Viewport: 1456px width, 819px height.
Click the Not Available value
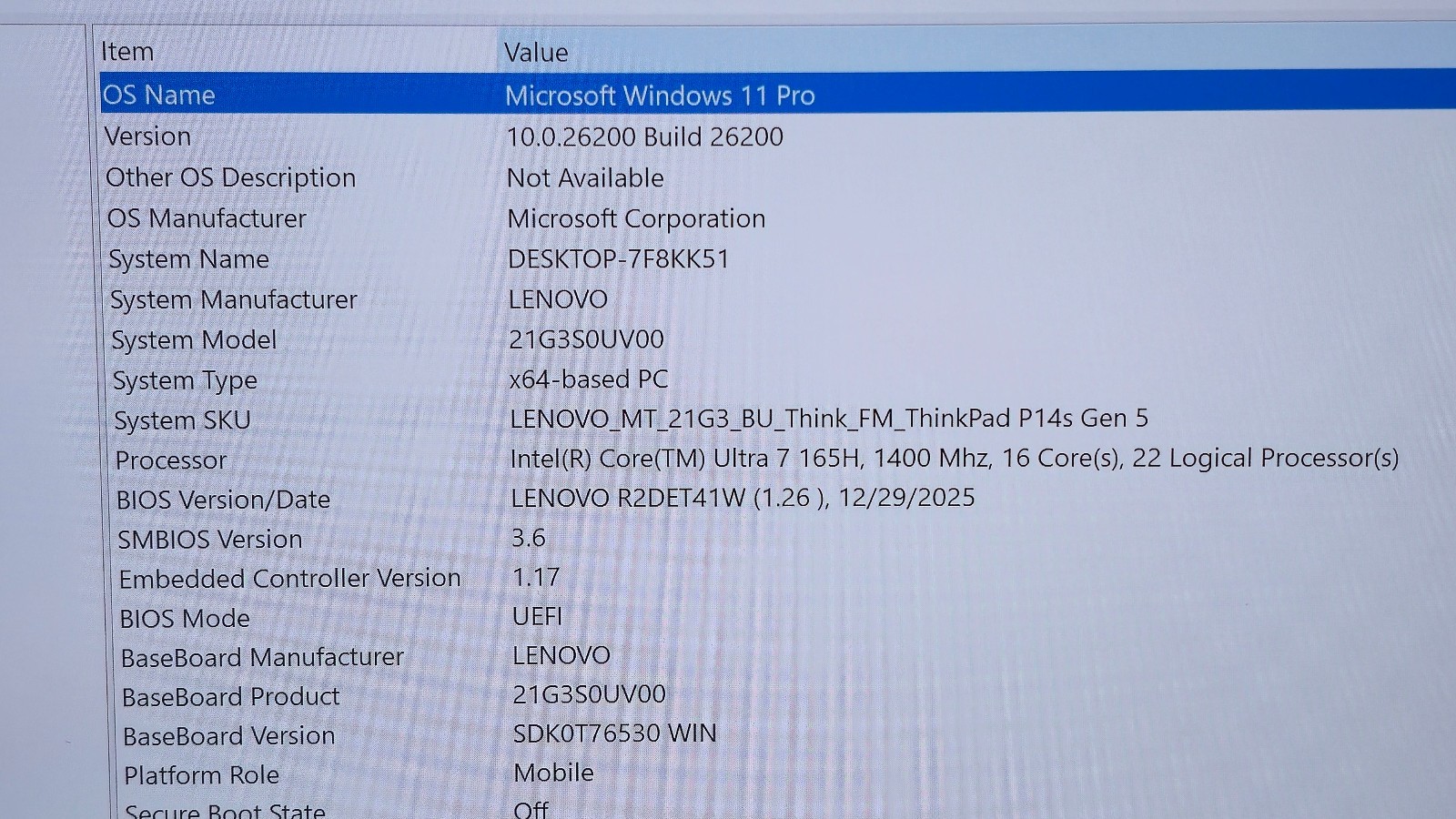pyautogui.click(x=585, y=177)
